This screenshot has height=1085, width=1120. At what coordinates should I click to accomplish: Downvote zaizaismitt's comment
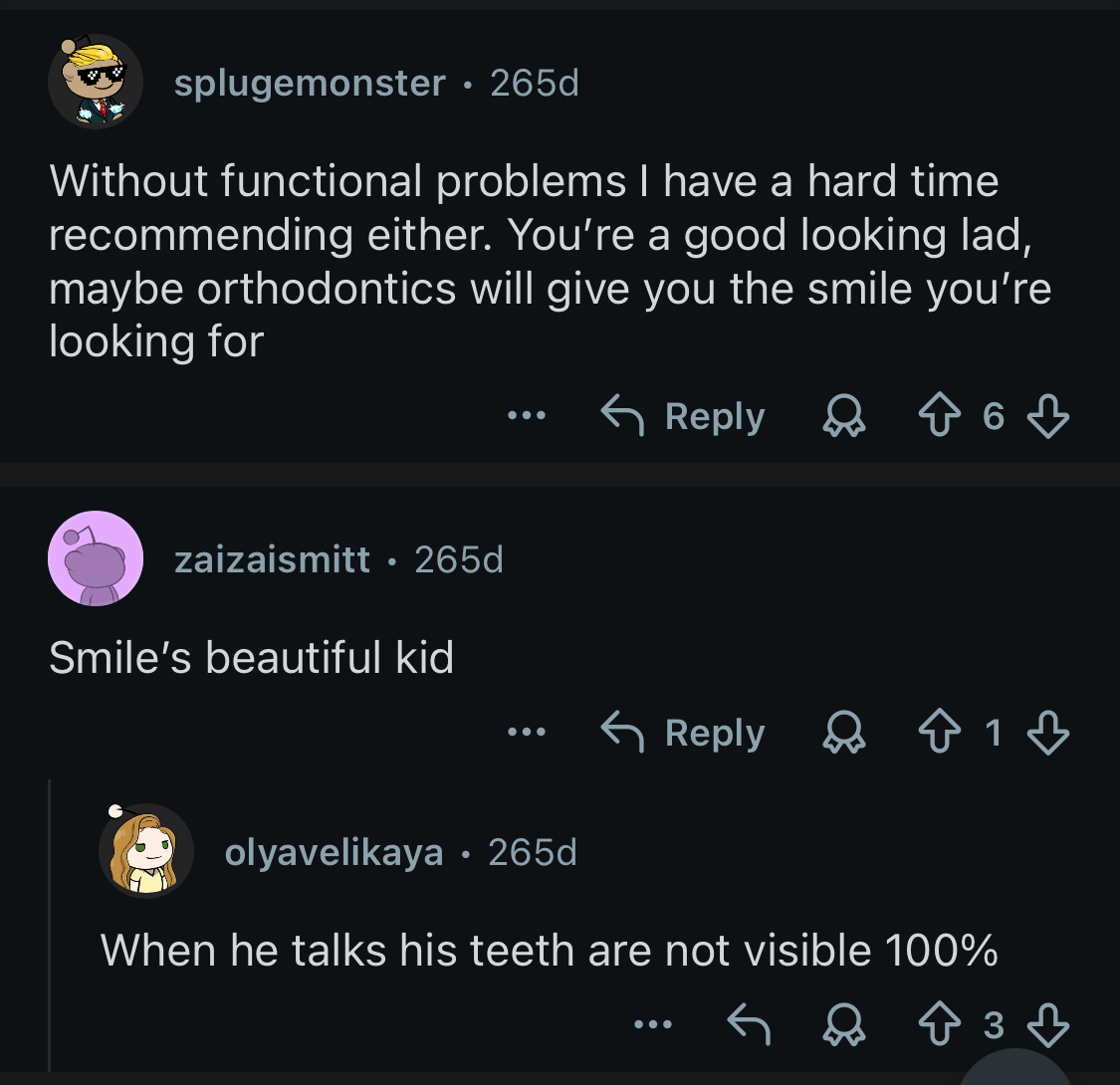pos(1047,734)
